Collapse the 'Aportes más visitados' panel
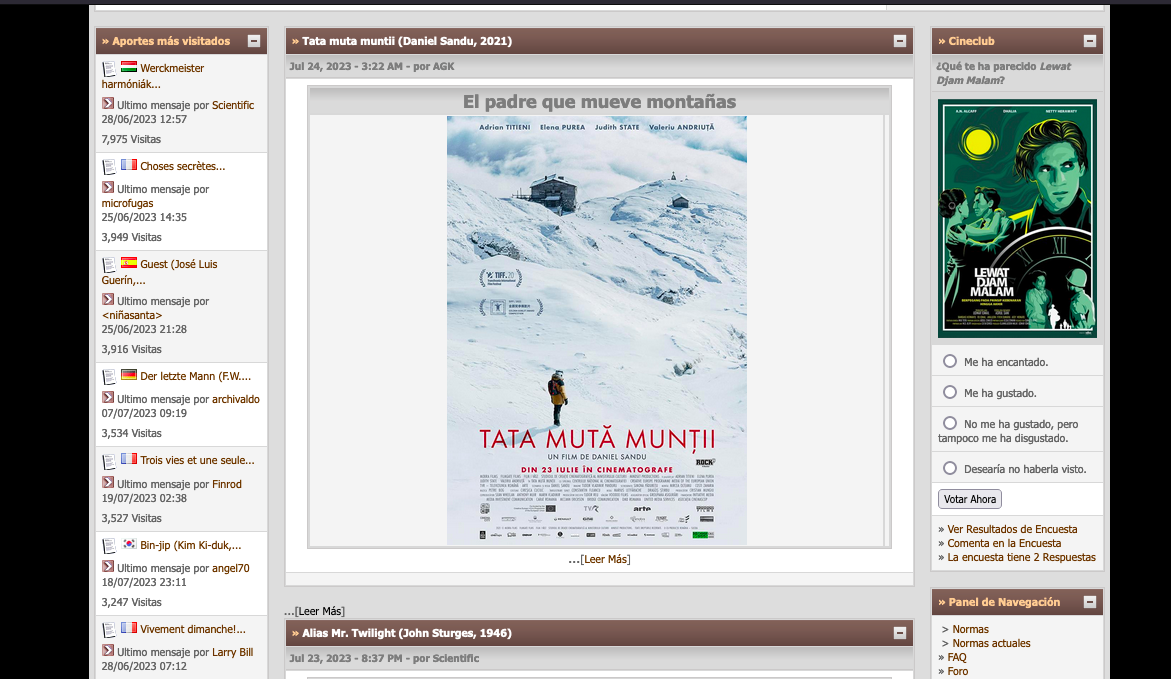1171x679 pixels. 254,41
